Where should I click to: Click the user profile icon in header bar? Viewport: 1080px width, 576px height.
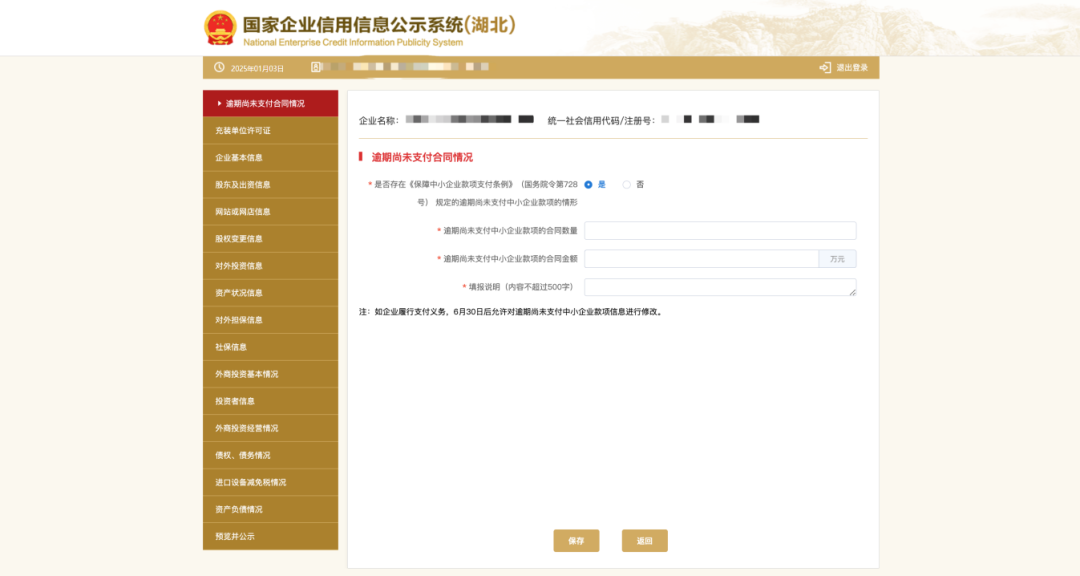(316, 67)
